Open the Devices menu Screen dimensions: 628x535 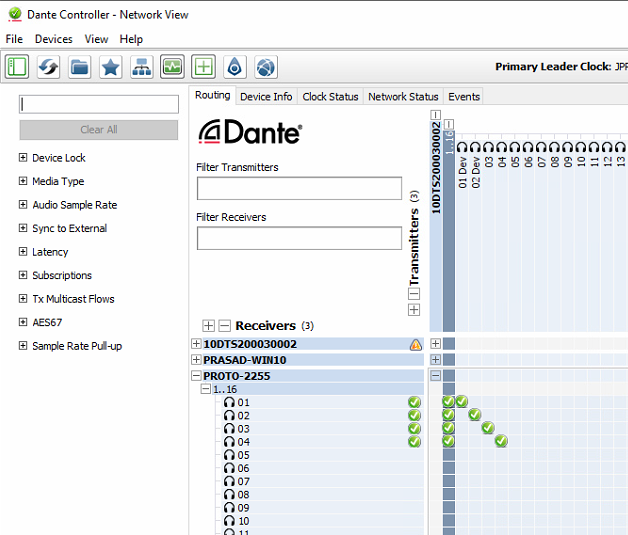point(54,39)
